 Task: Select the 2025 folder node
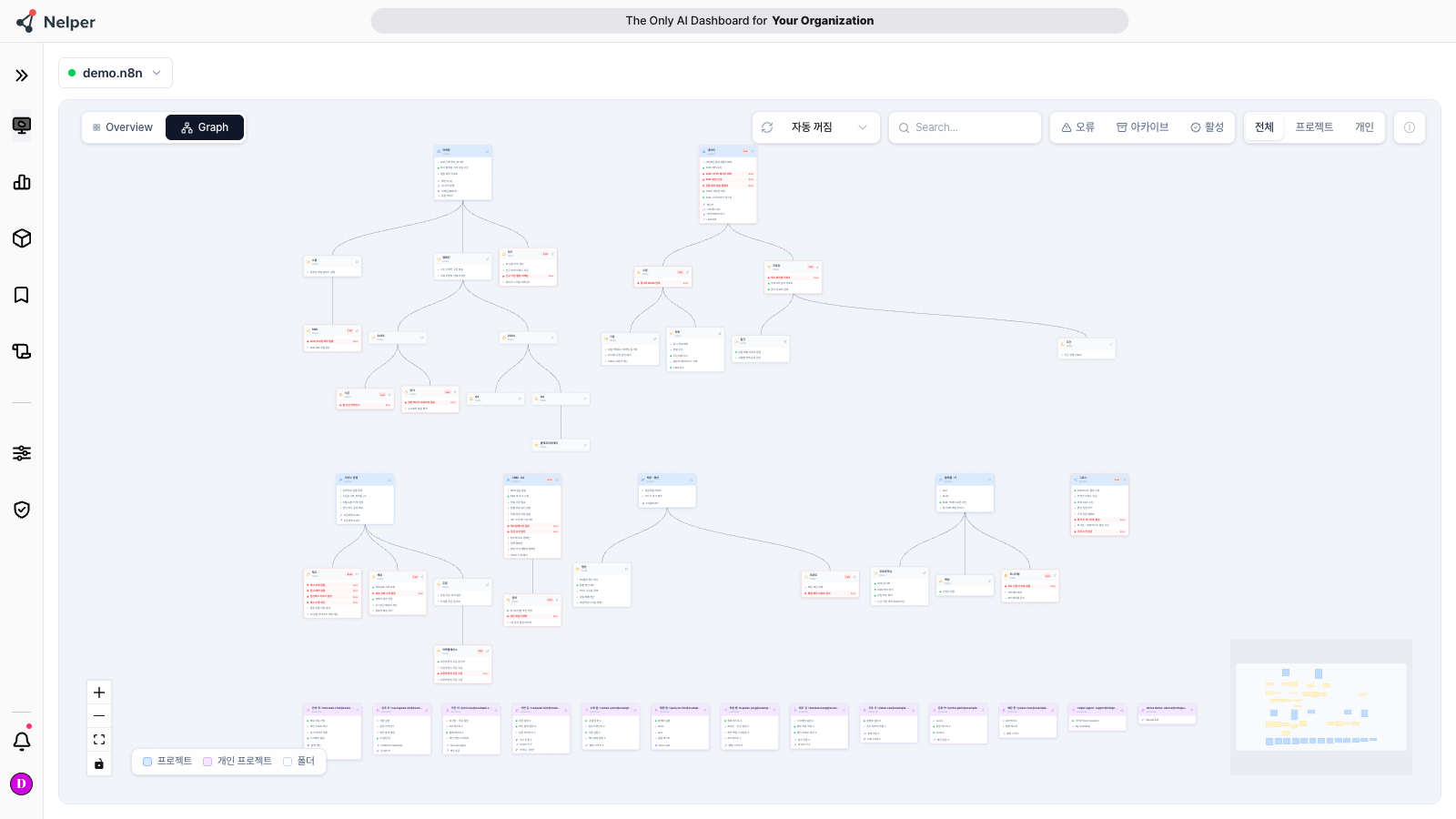click(398, 338)
